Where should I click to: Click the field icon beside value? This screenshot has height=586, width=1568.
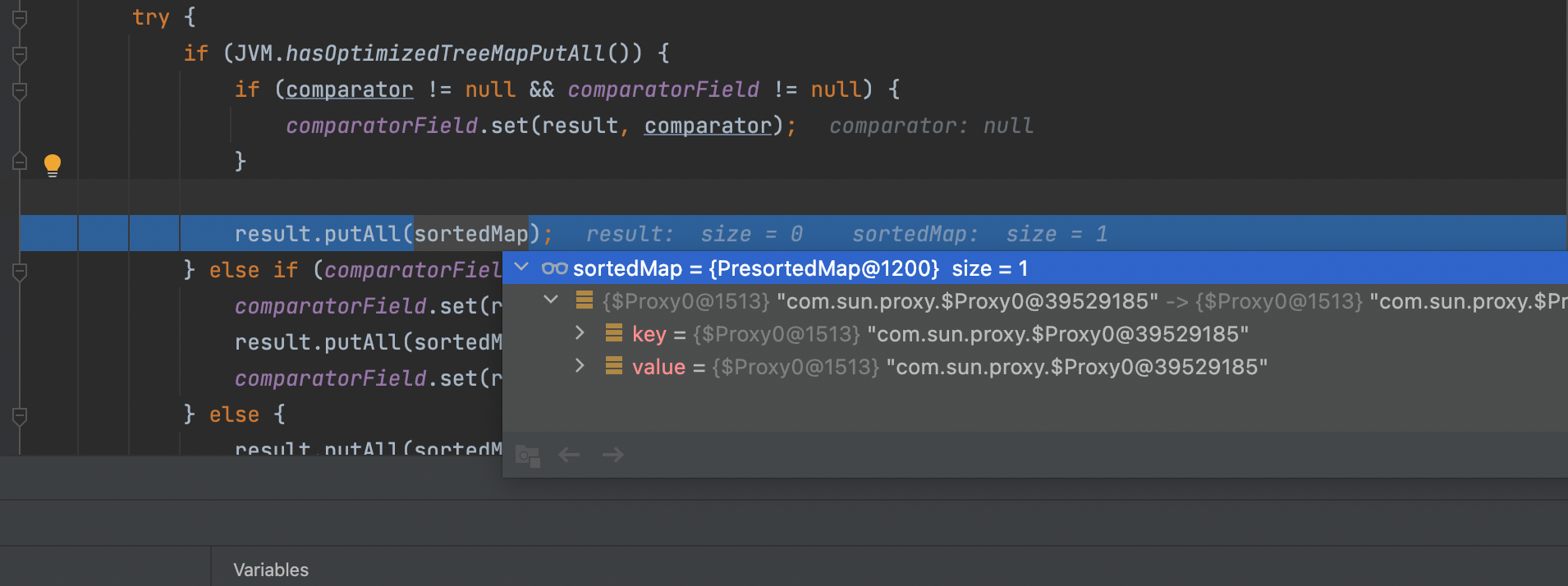[613, 366]
